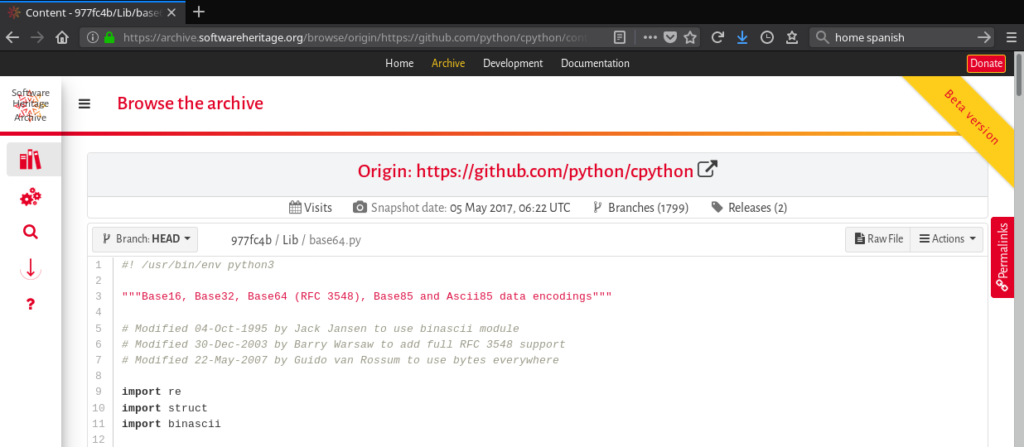
Task: Go to the Development menu item
Action: coord(512,63)
